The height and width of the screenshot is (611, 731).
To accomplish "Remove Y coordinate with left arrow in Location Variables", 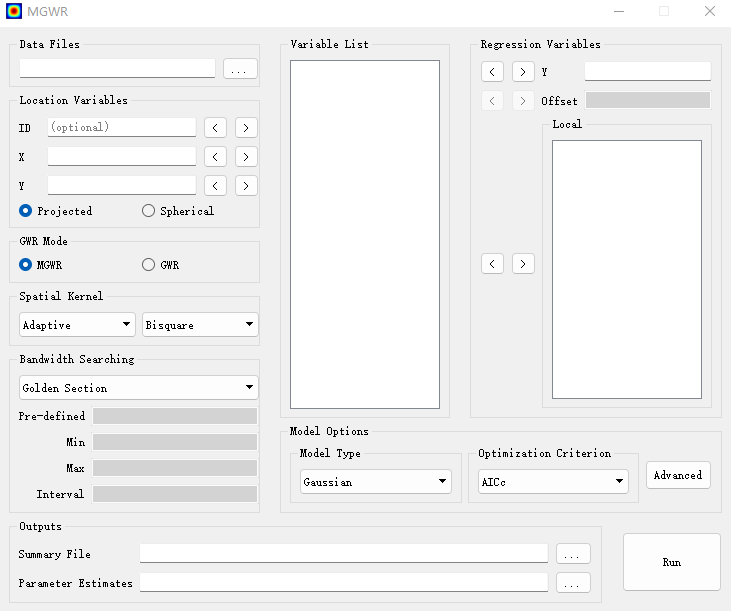I will (215, 185).
